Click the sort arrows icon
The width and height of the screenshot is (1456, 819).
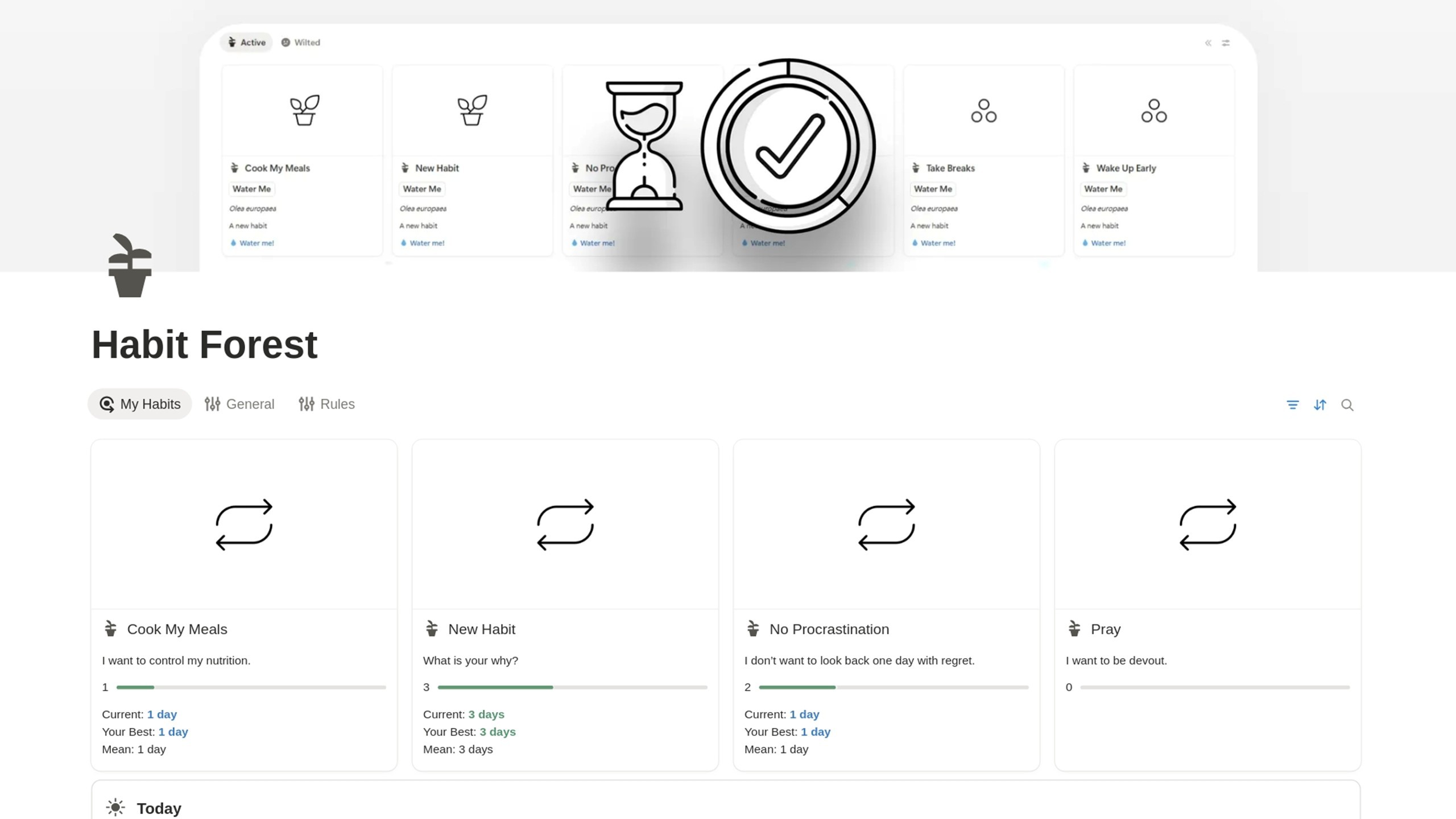[1319, 405]
